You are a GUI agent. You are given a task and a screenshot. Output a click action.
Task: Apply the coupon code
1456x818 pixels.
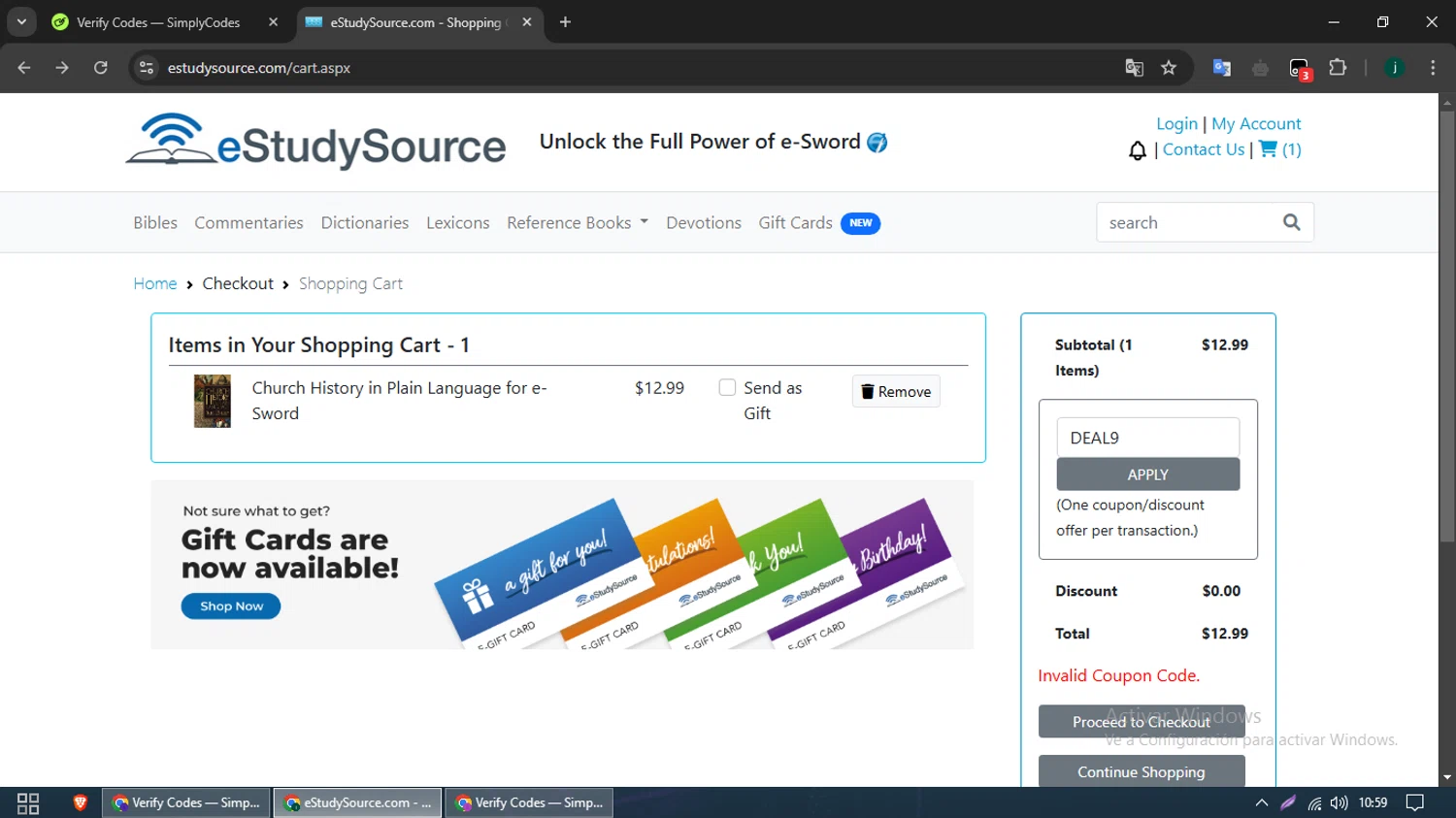pyautogui.click(x=1148, y=474)
